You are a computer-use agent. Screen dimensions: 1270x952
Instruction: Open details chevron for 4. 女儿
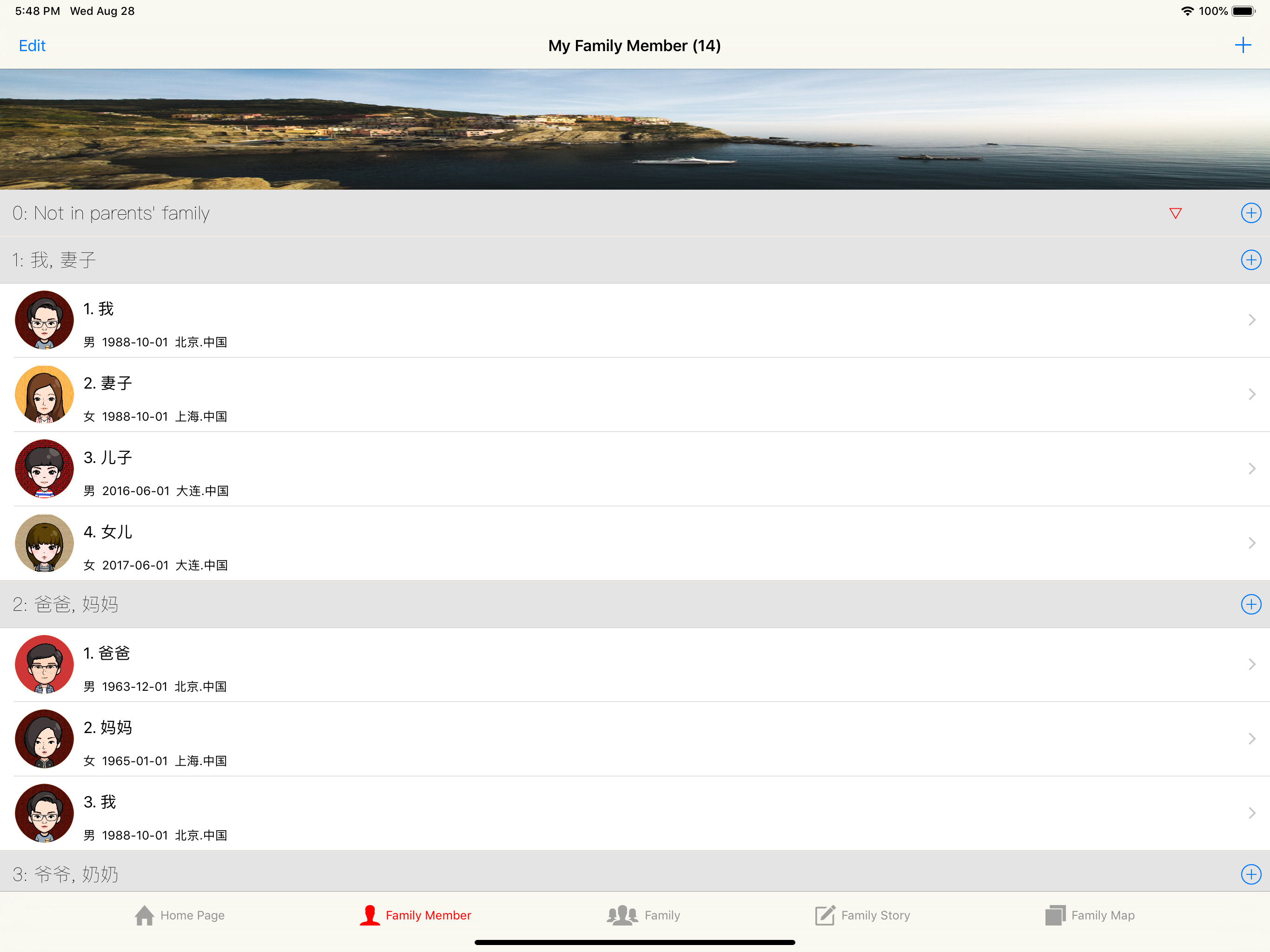1251,542
